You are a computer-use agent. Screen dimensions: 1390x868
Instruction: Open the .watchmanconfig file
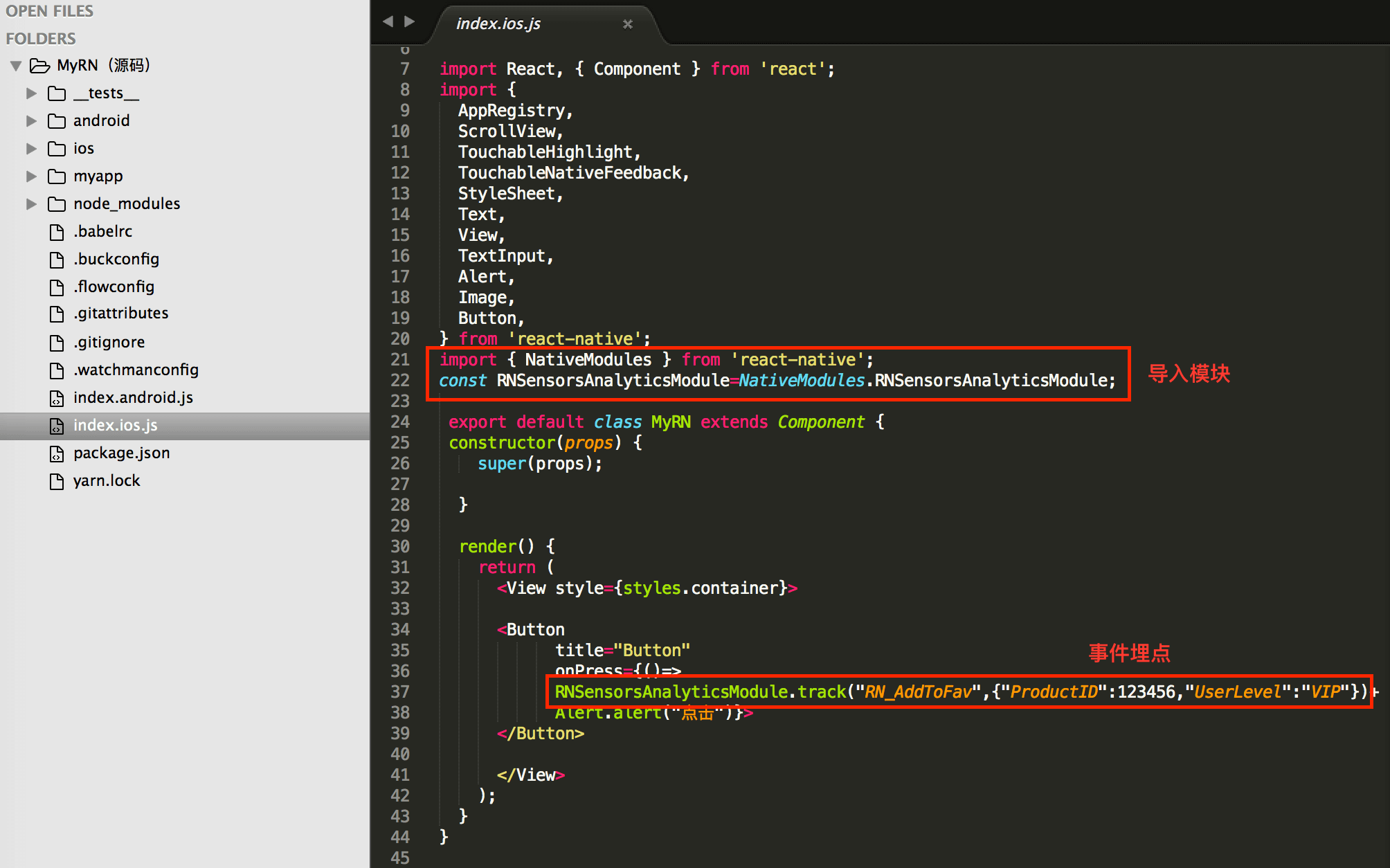click(x=136, y=370)
